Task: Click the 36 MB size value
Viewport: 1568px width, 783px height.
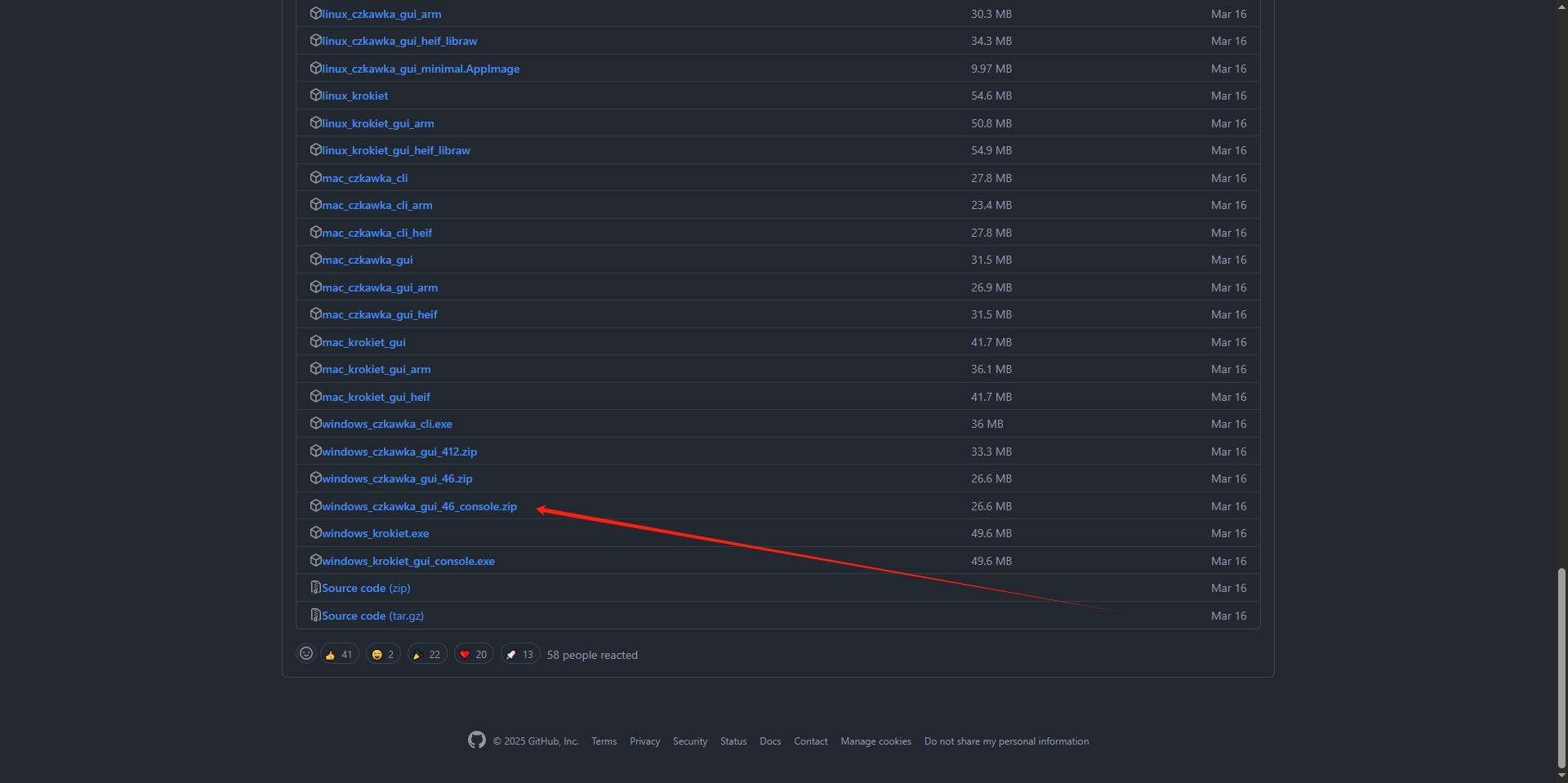Action: click(987, 424)
